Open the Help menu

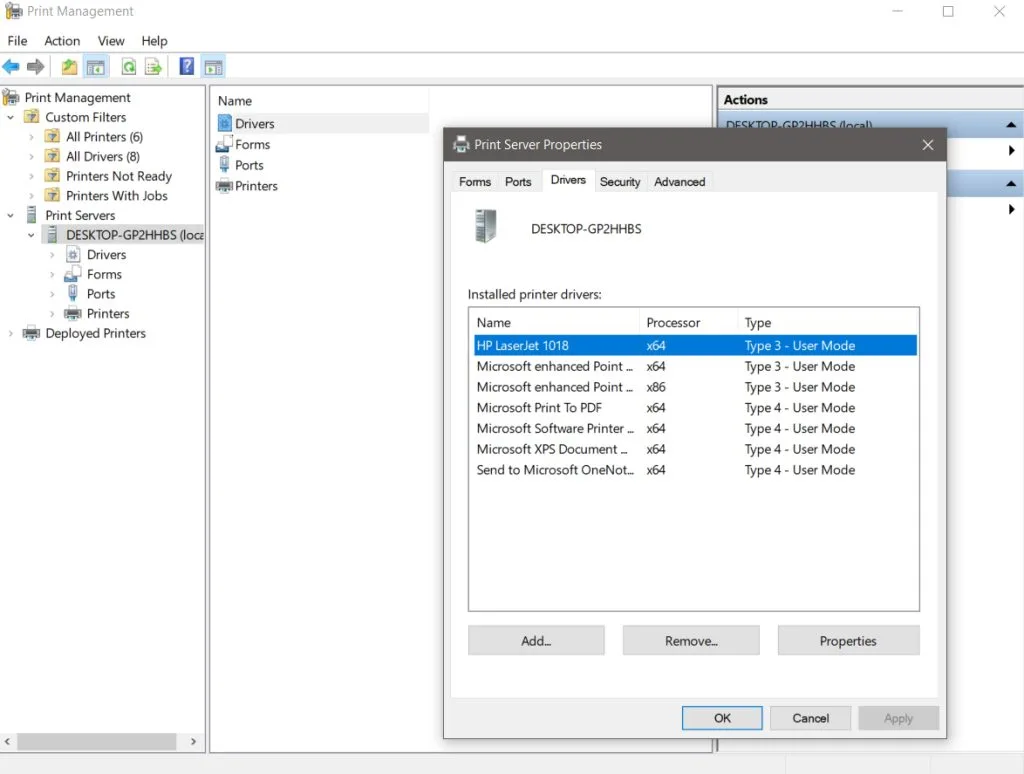pyautogui.click(x=155, y=40)
